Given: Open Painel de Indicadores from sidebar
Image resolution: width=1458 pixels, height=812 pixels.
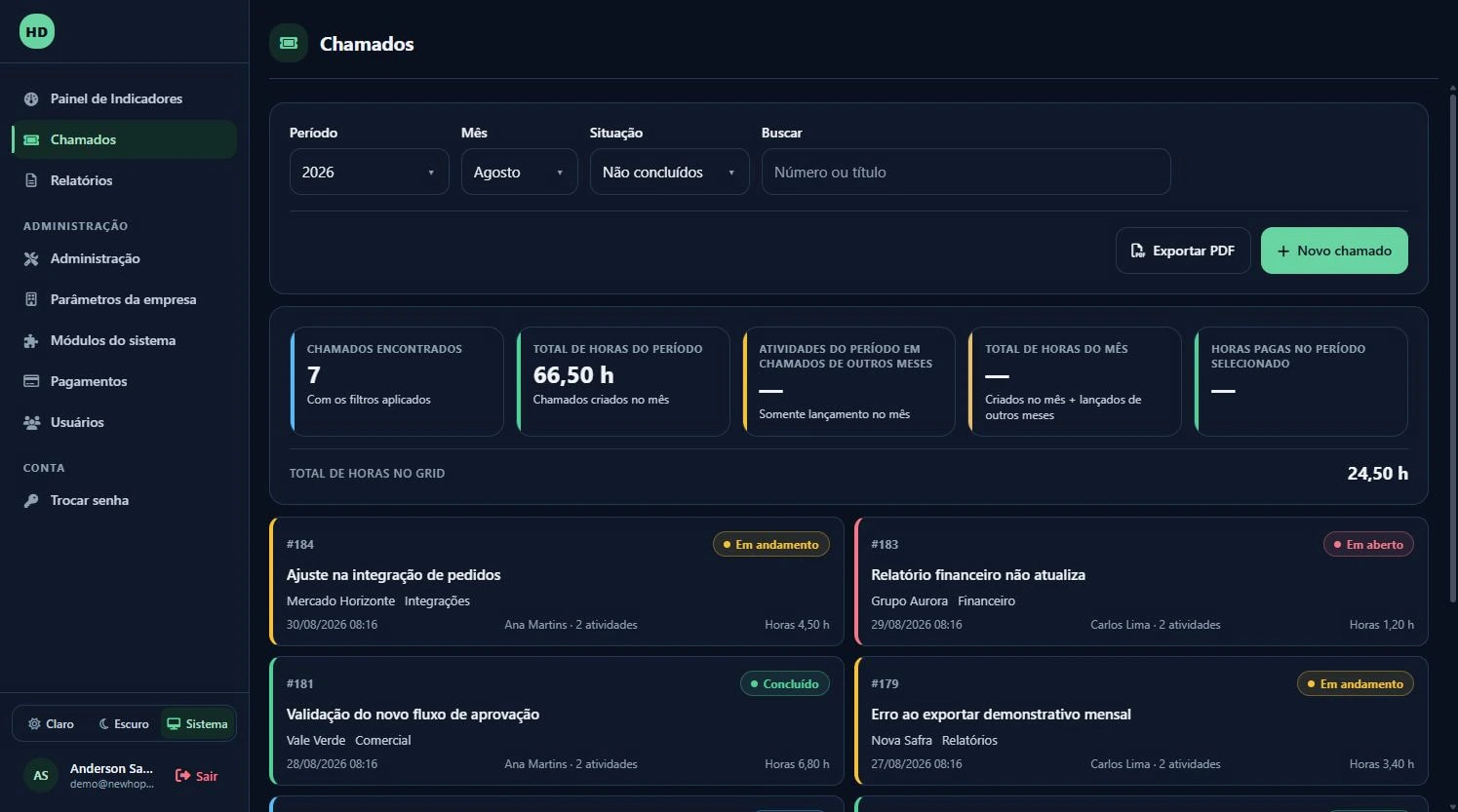Looking at the screenshot, I should pos(124,98).
